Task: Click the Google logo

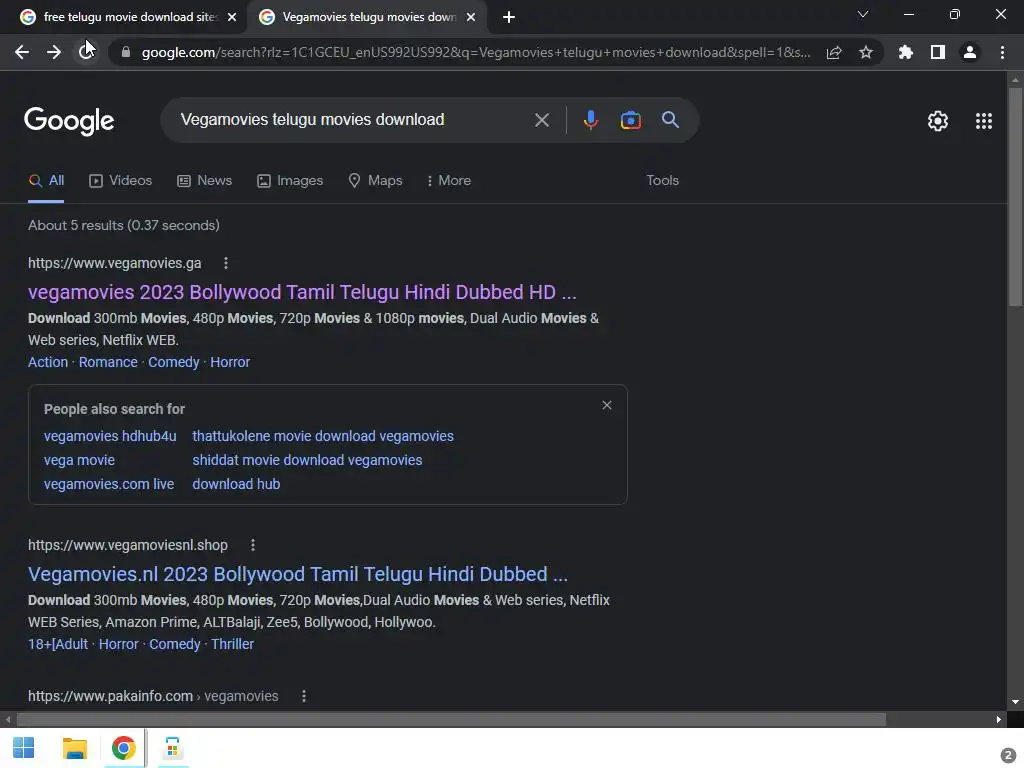Action: (x=69, y=121)
